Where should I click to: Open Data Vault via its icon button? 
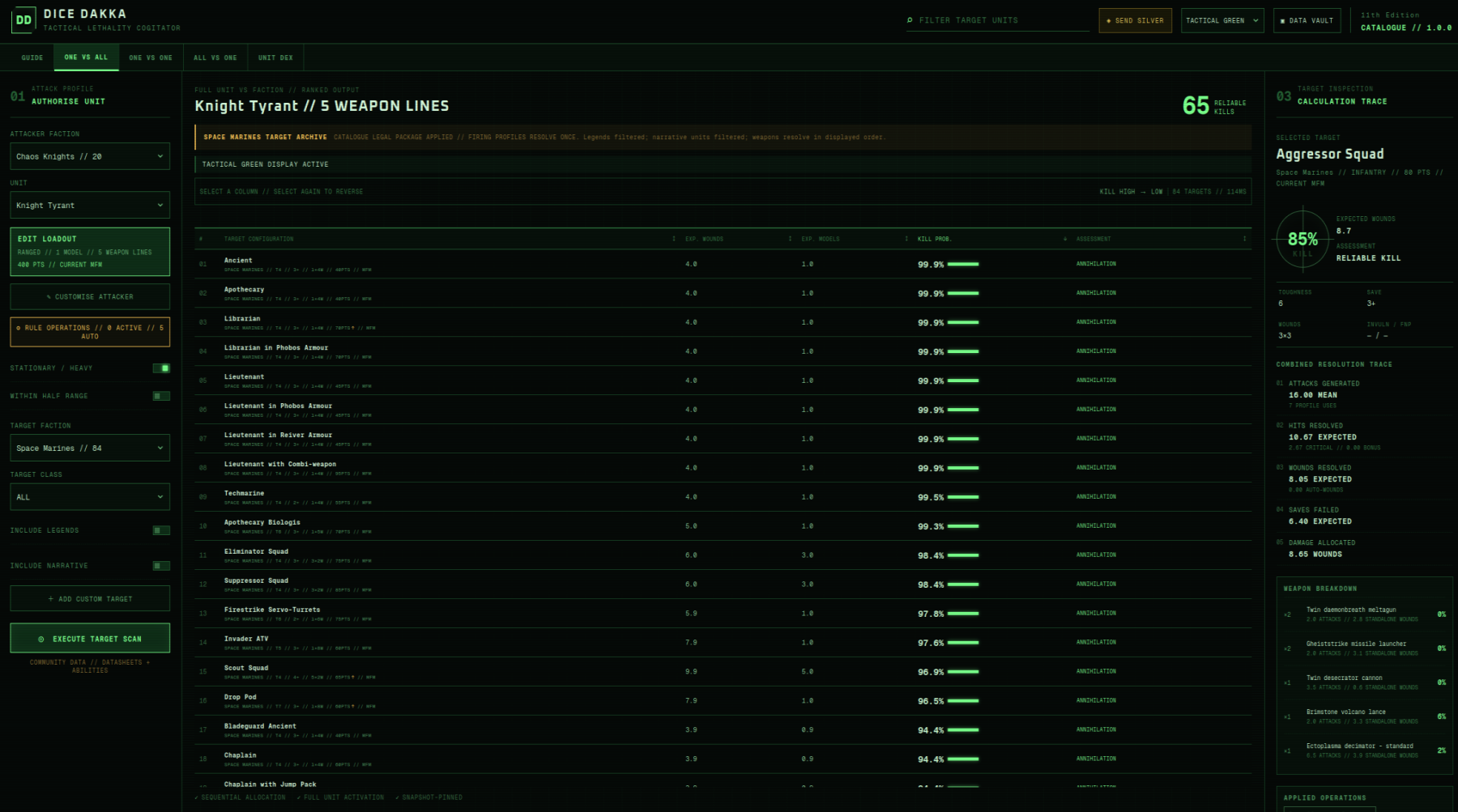point(1307,20)
